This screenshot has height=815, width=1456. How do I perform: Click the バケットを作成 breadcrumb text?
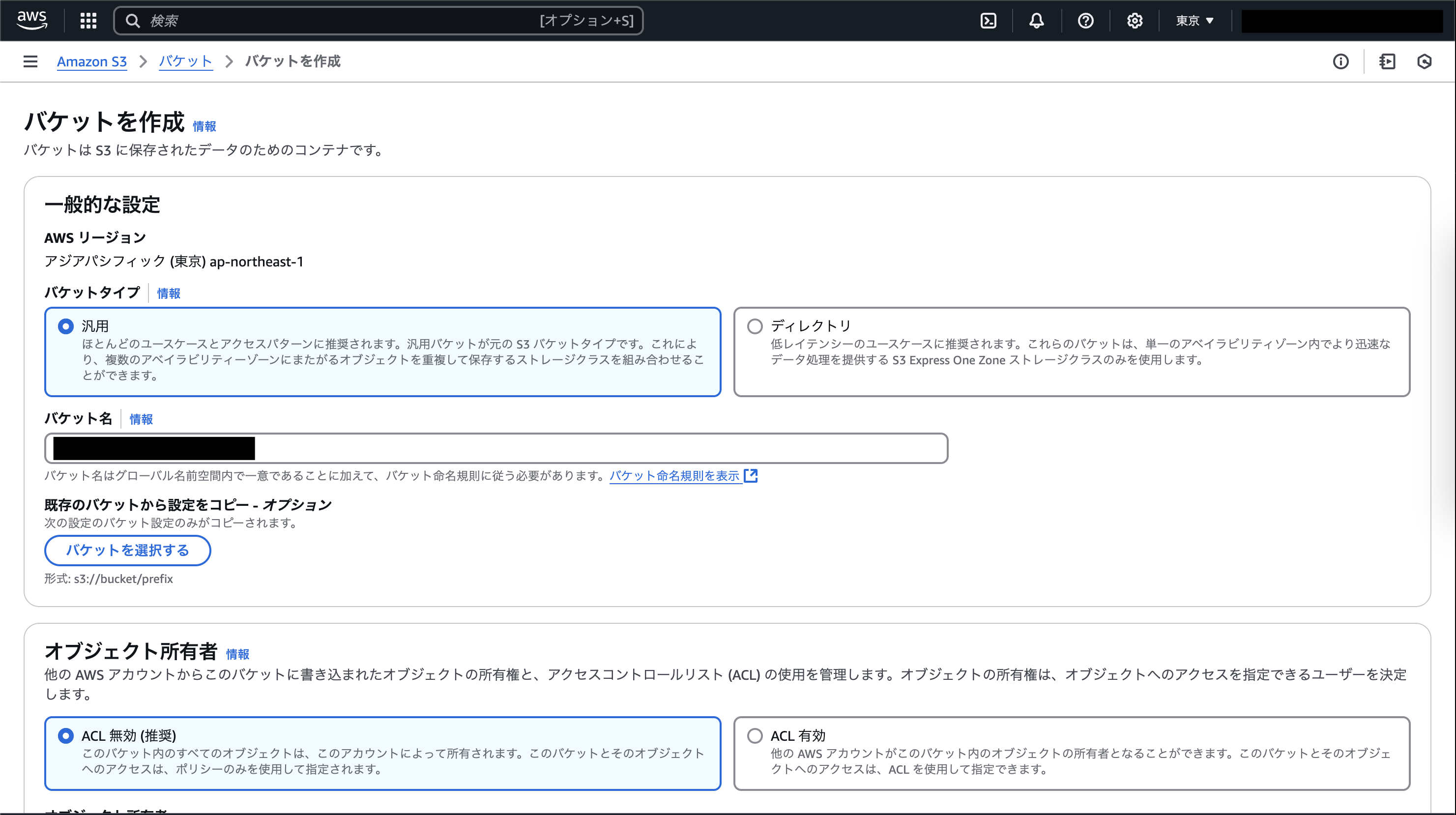293,61
